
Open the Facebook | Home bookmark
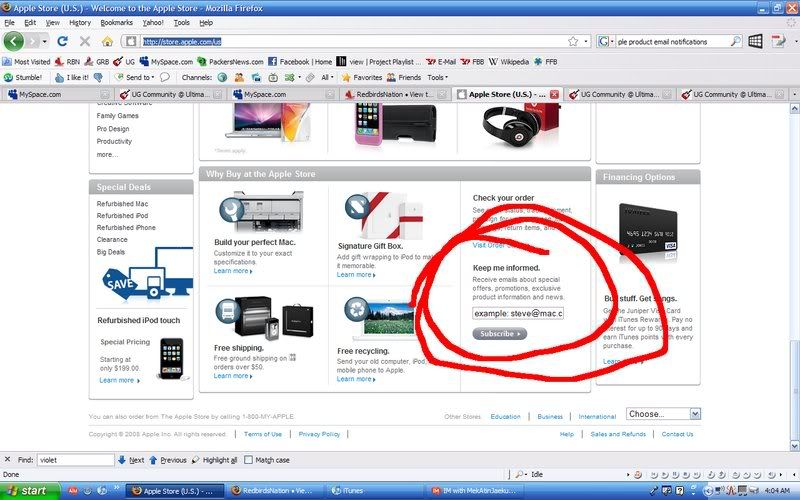300,62
